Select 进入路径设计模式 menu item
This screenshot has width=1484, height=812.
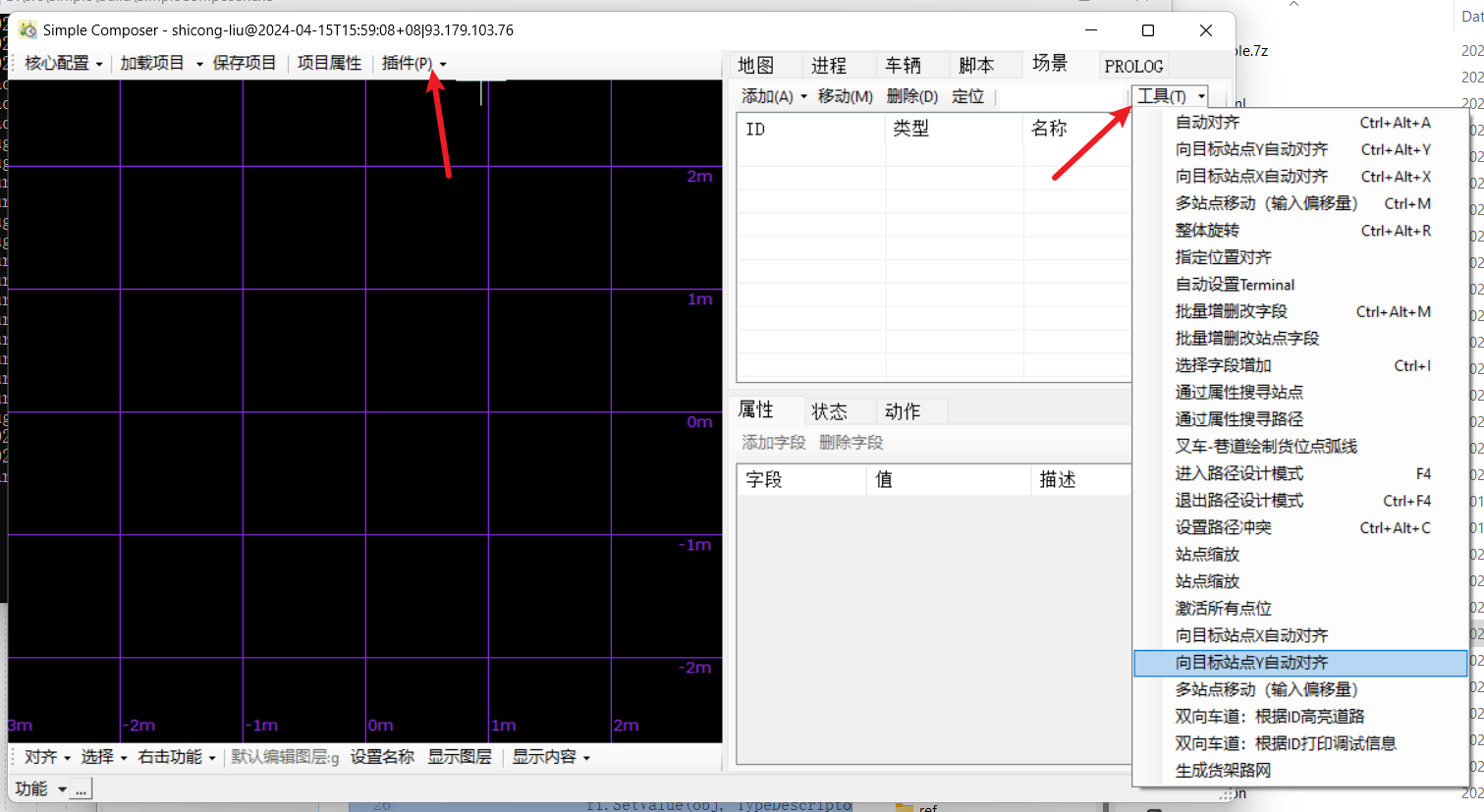pyautogui.click(x=1239, y=473)
